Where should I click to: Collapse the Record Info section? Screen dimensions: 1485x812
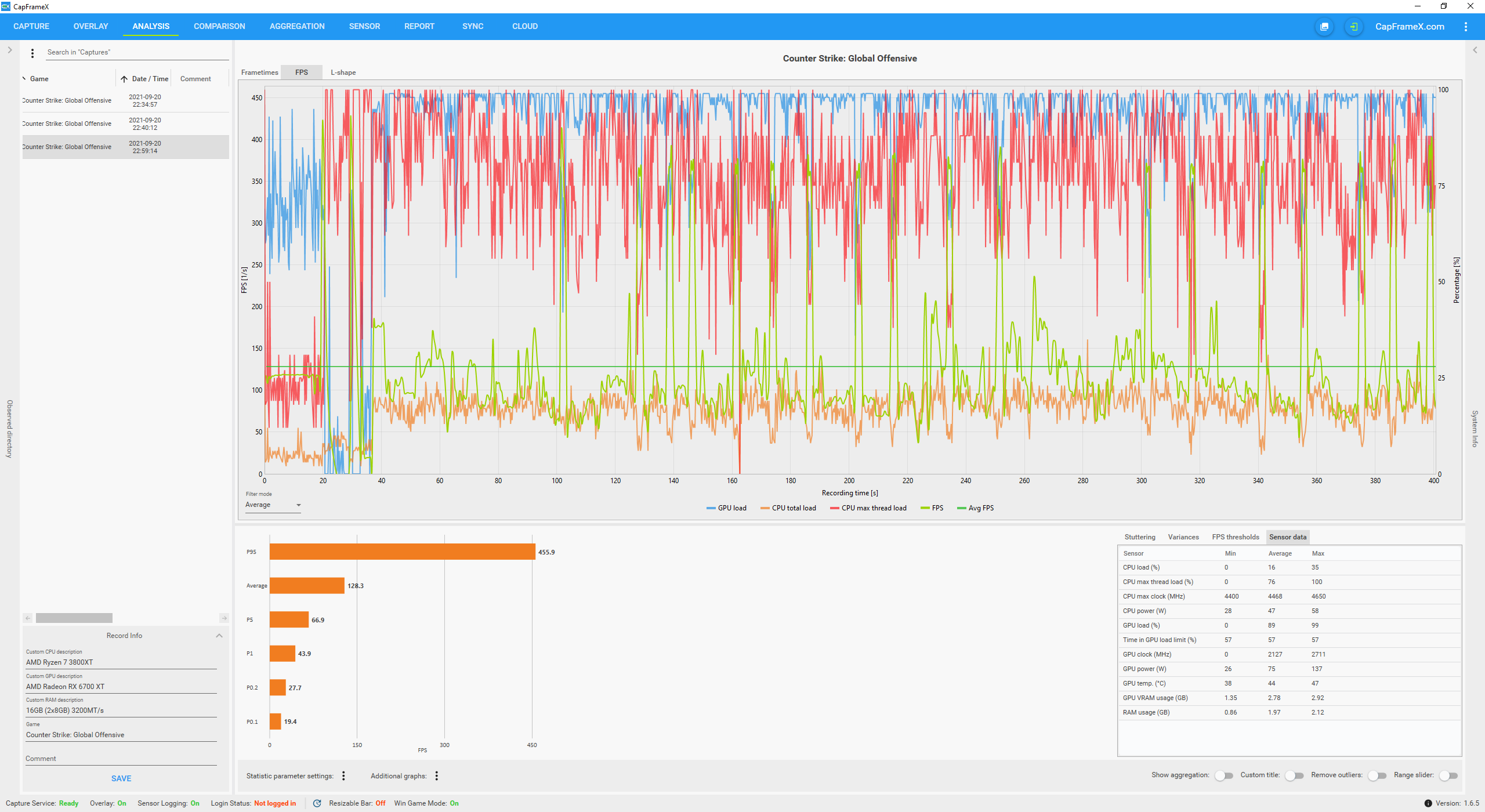[219, 636]
